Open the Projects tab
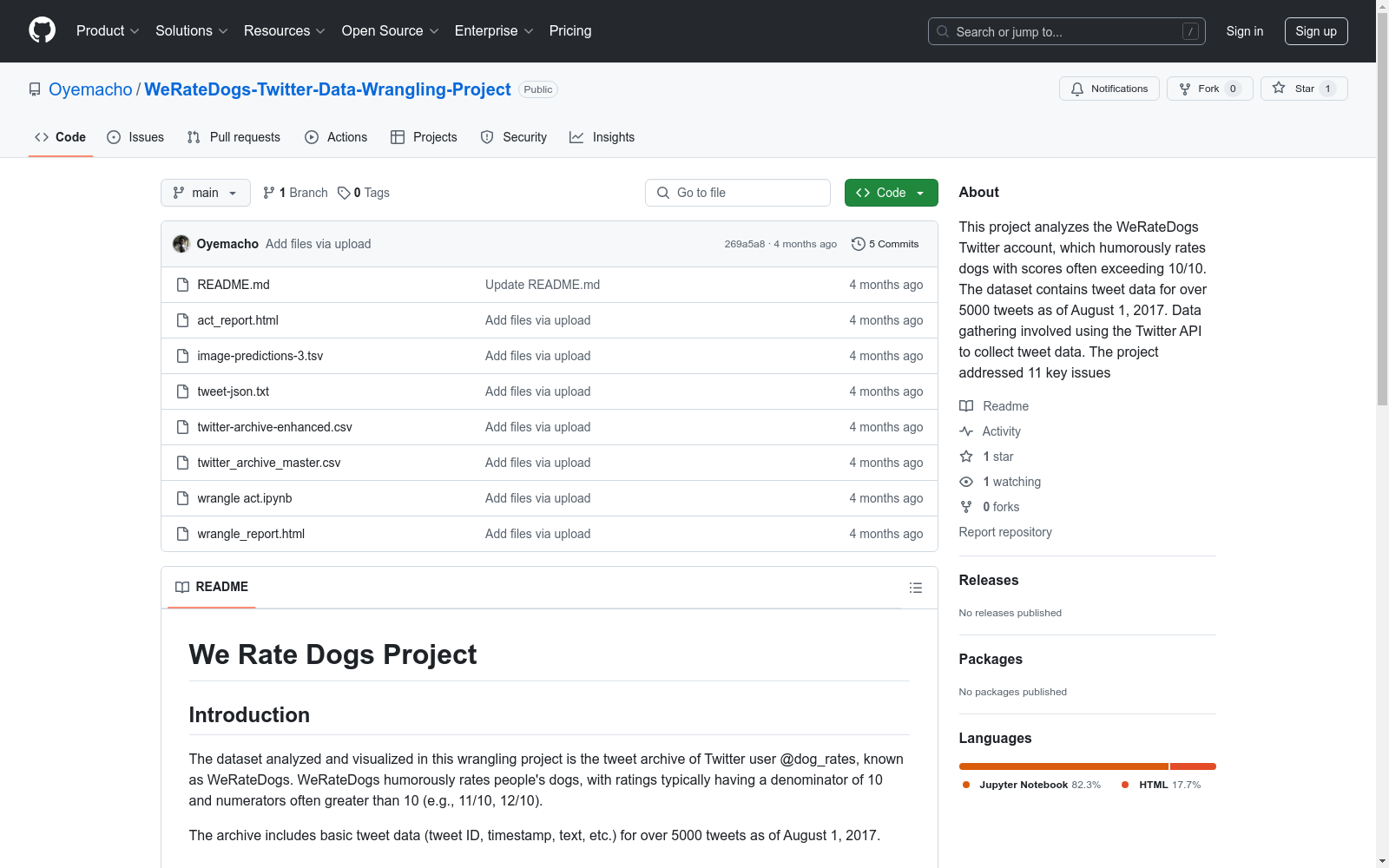This screenshot has width=1389, height=868. (x=424, y=137)
